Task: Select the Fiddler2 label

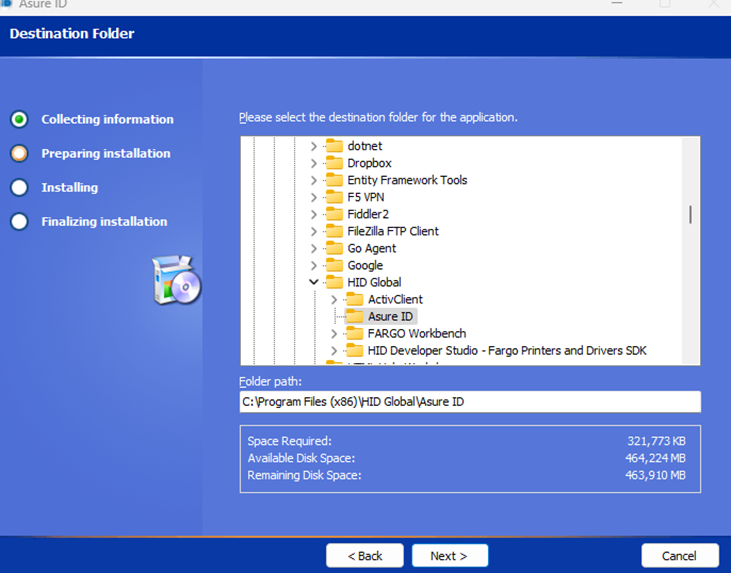Action: coord(368,214)
